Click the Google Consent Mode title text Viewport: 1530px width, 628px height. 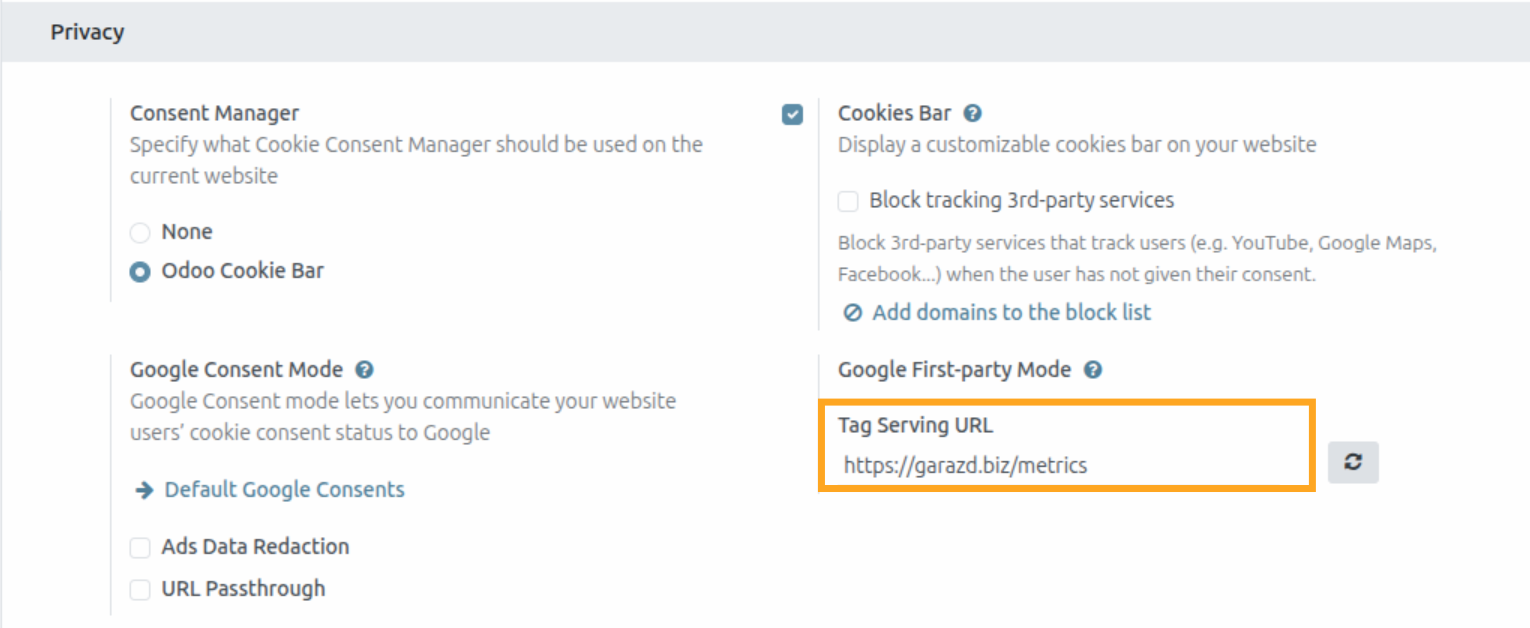236,370
